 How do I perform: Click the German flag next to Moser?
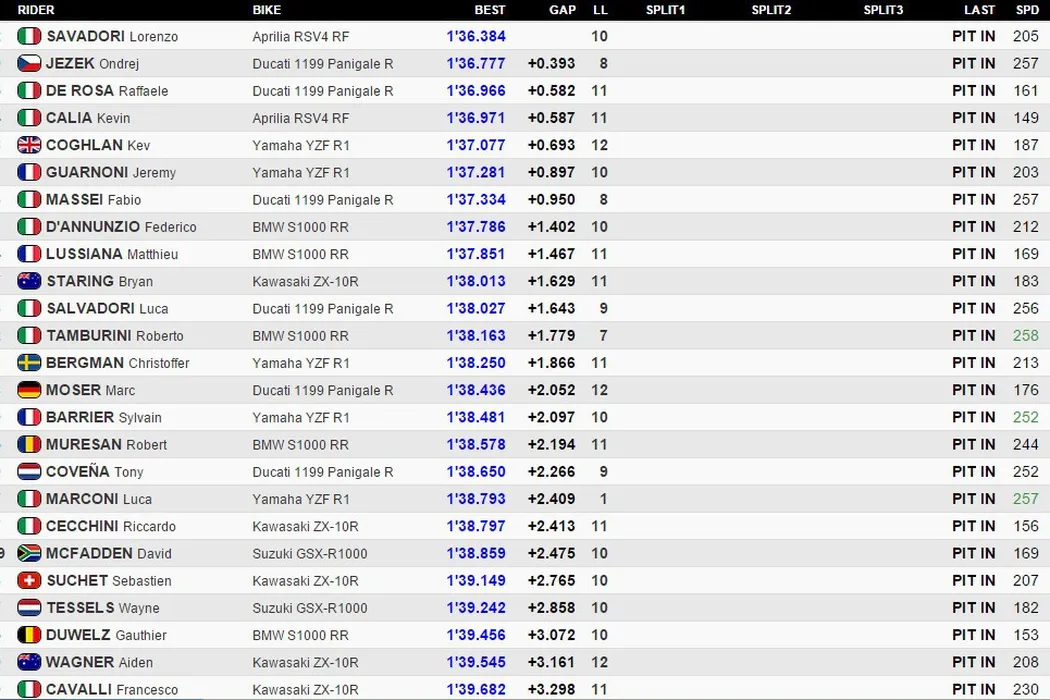click(29, 390)
